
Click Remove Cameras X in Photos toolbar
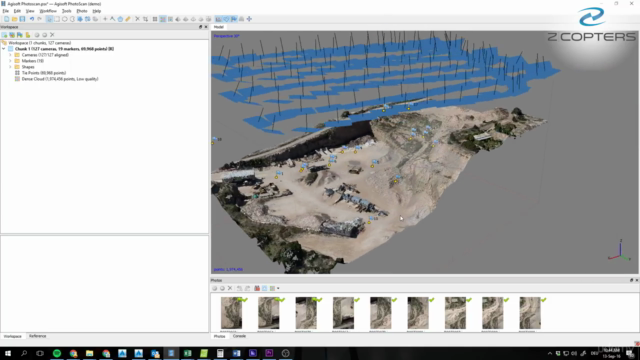pyautogui.click(x=230, y=288)
